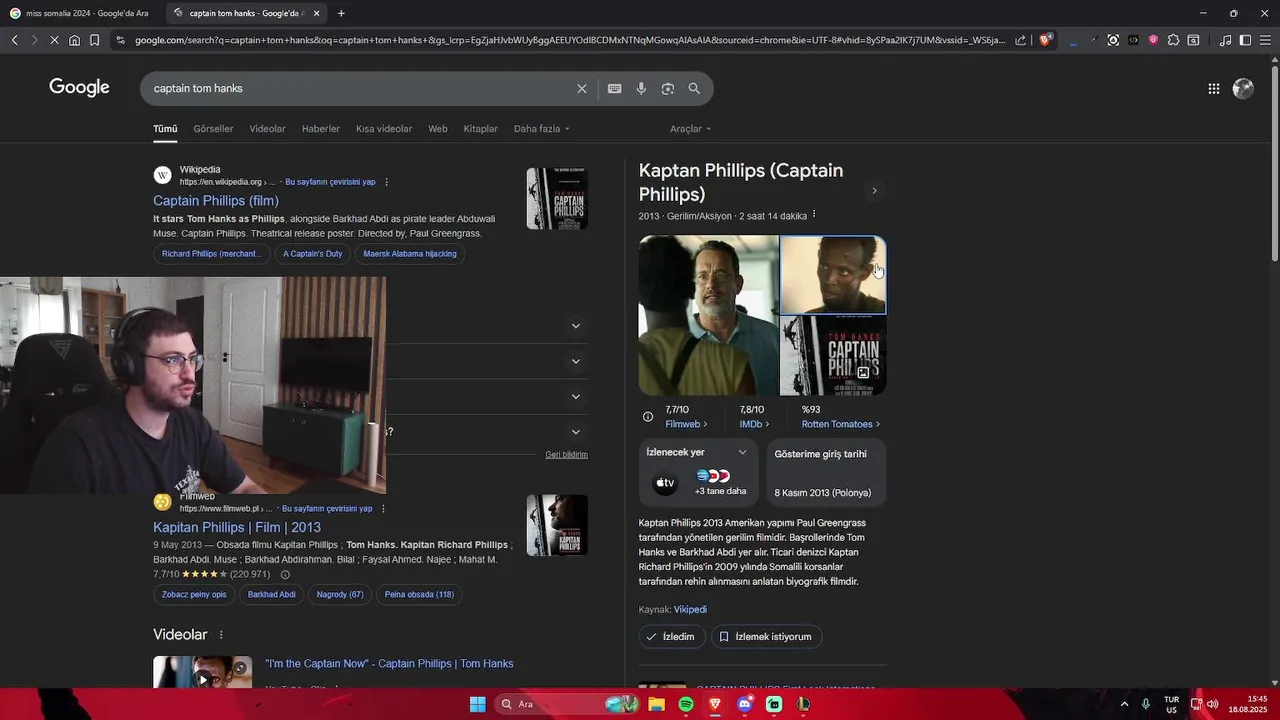Image resolution: width=1280 pixels, height=720 pixels.
Task: Expand the İzlenecek yer dropdown
Action: tap(742, 452)
